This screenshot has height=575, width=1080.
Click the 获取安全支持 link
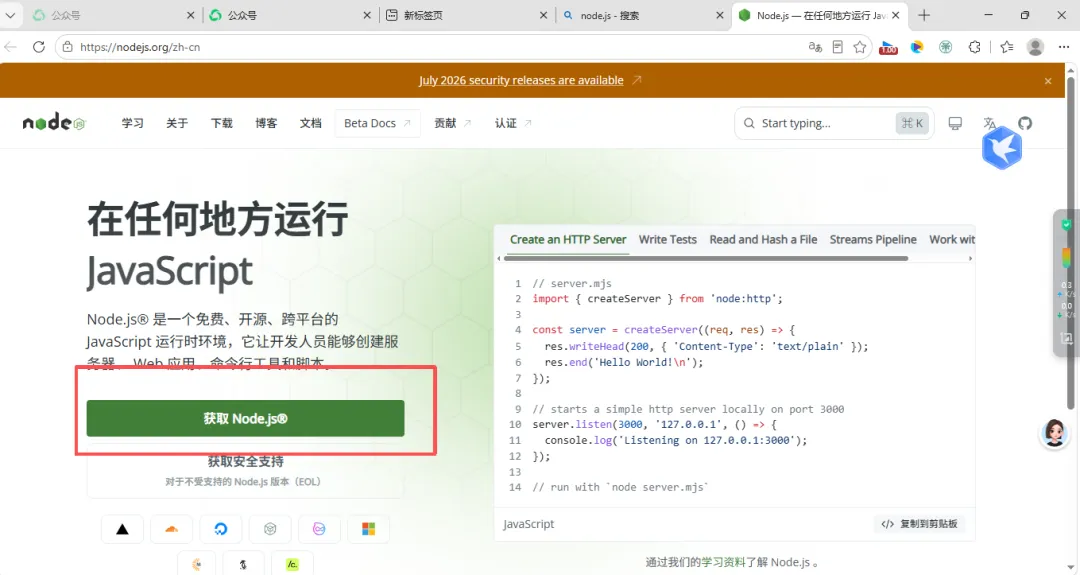click(245, 461)
